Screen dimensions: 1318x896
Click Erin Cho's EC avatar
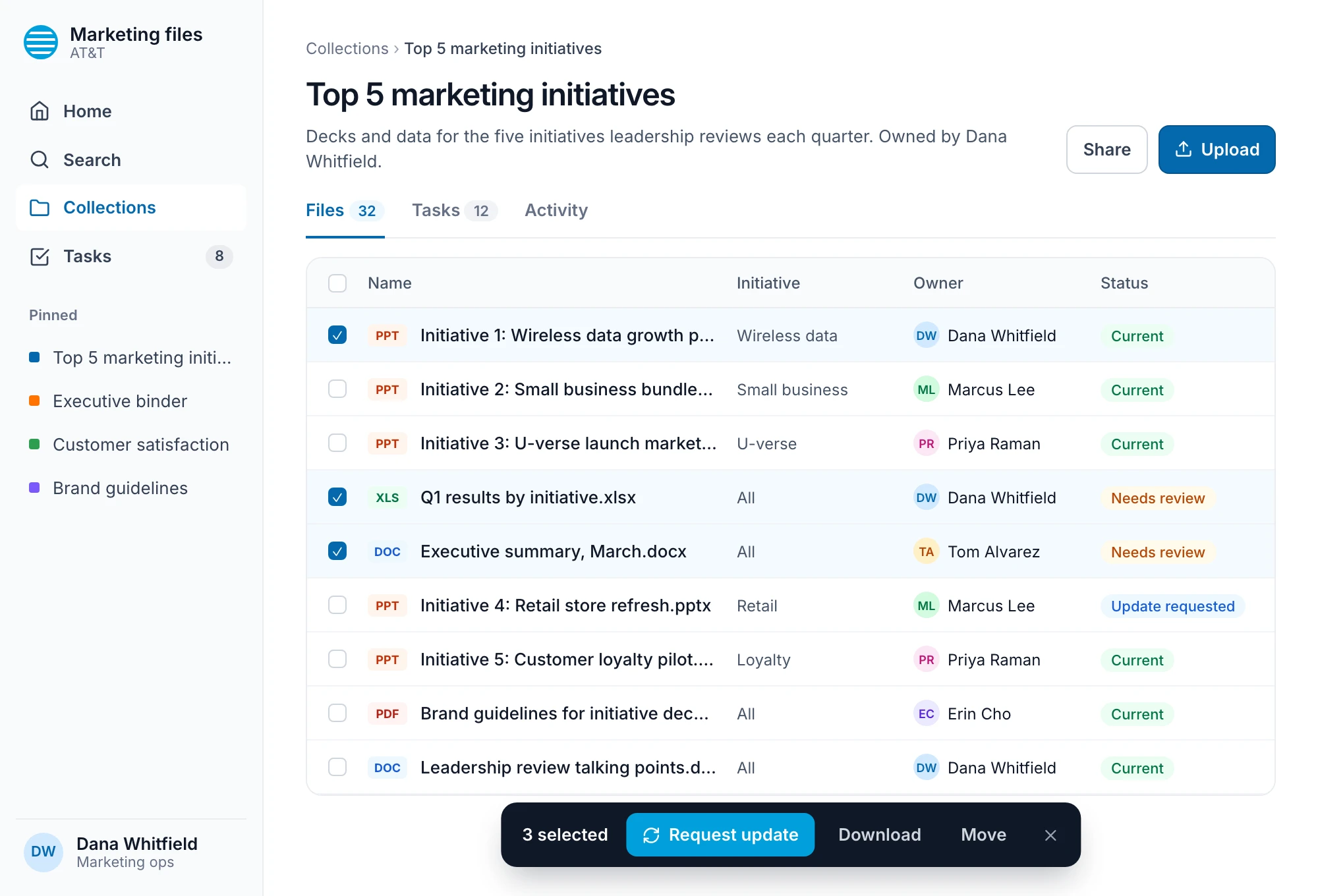(927, 714)
